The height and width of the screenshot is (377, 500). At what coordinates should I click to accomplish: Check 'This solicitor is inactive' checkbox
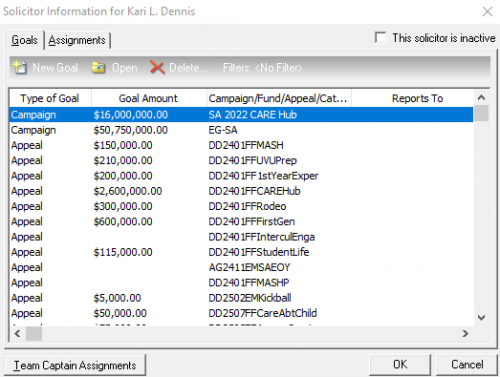point(380,37)
